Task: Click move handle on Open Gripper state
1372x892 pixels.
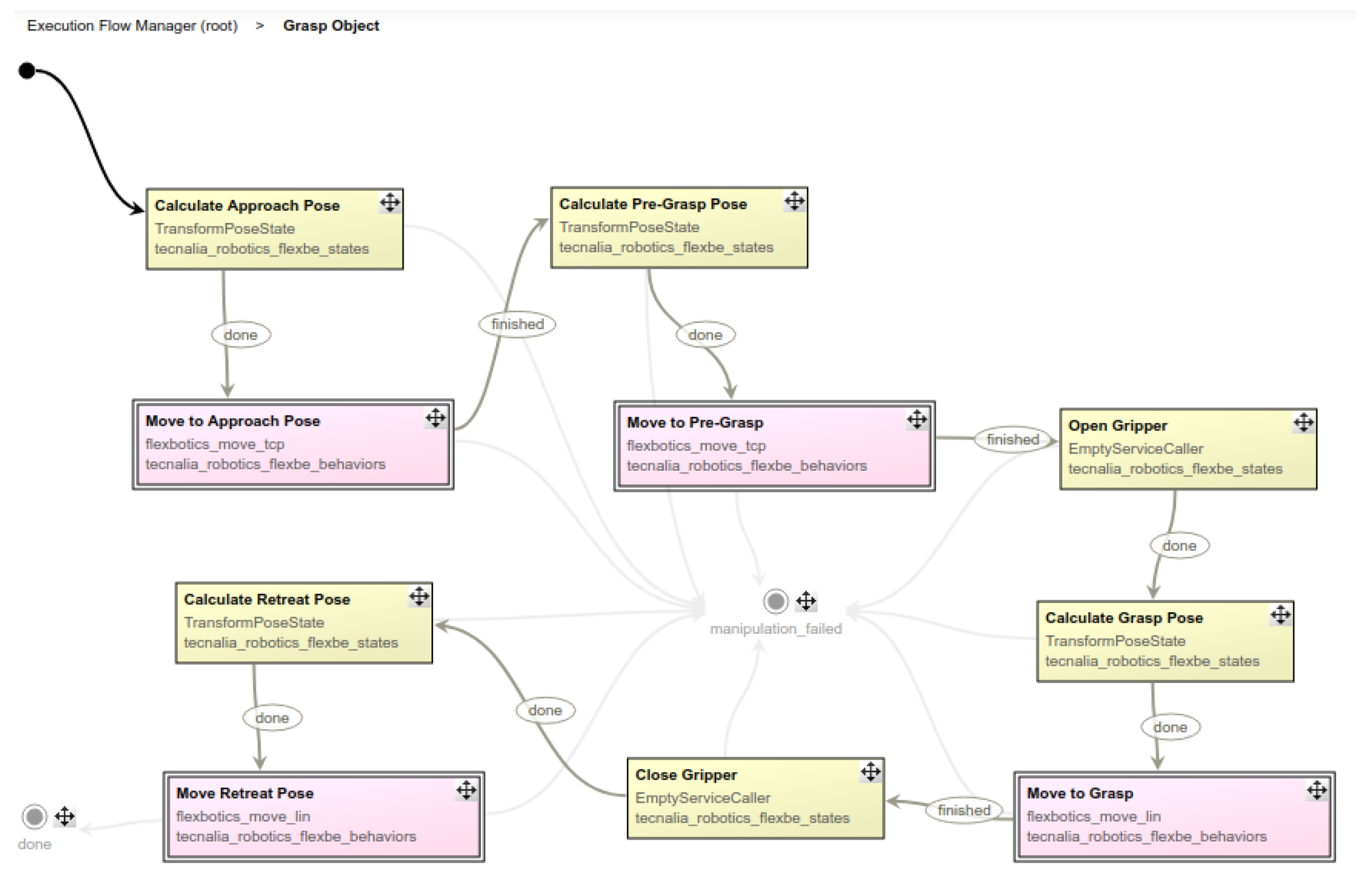Action: tap(1304, 422)
